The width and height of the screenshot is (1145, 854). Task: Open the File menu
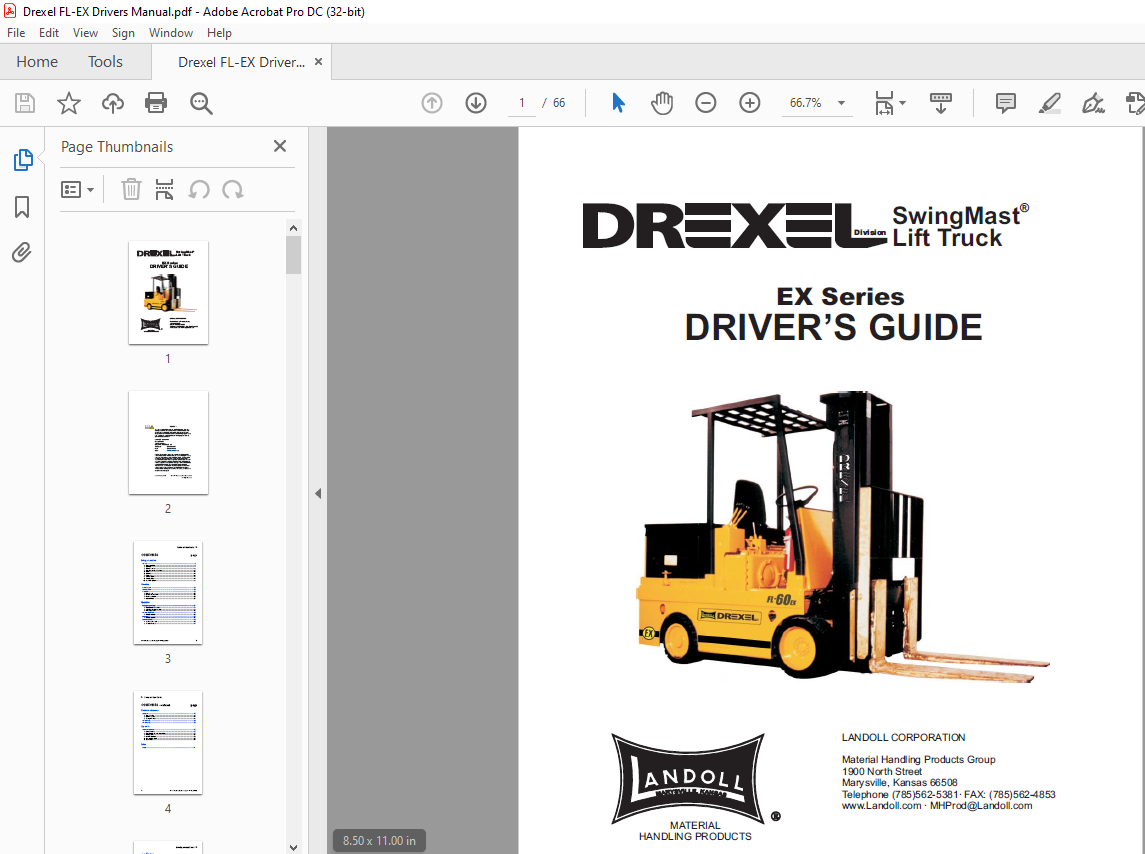point(16,33)
